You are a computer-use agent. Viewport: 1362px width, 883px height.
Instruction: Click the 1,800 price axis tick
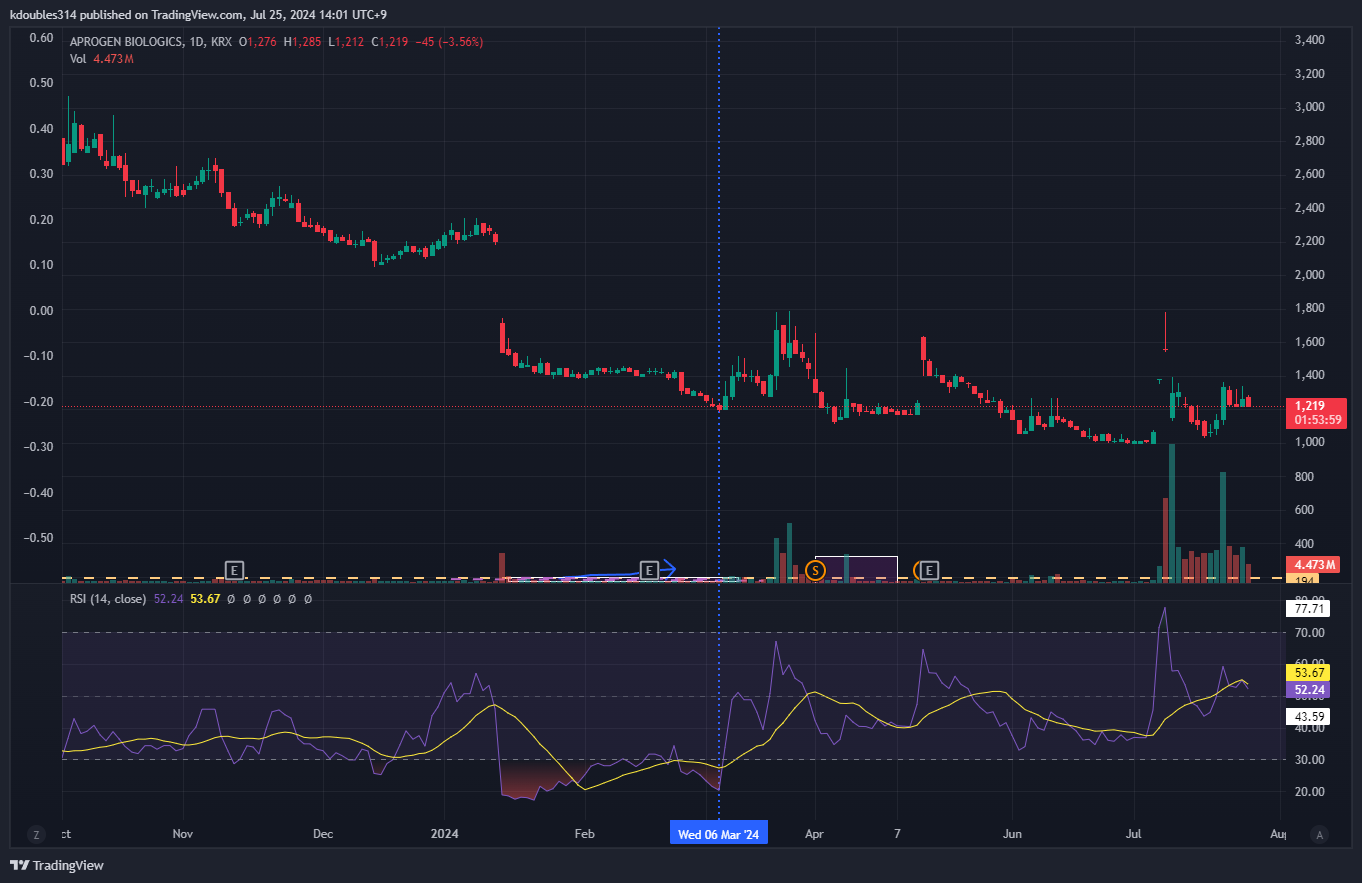pos(1310,308)
